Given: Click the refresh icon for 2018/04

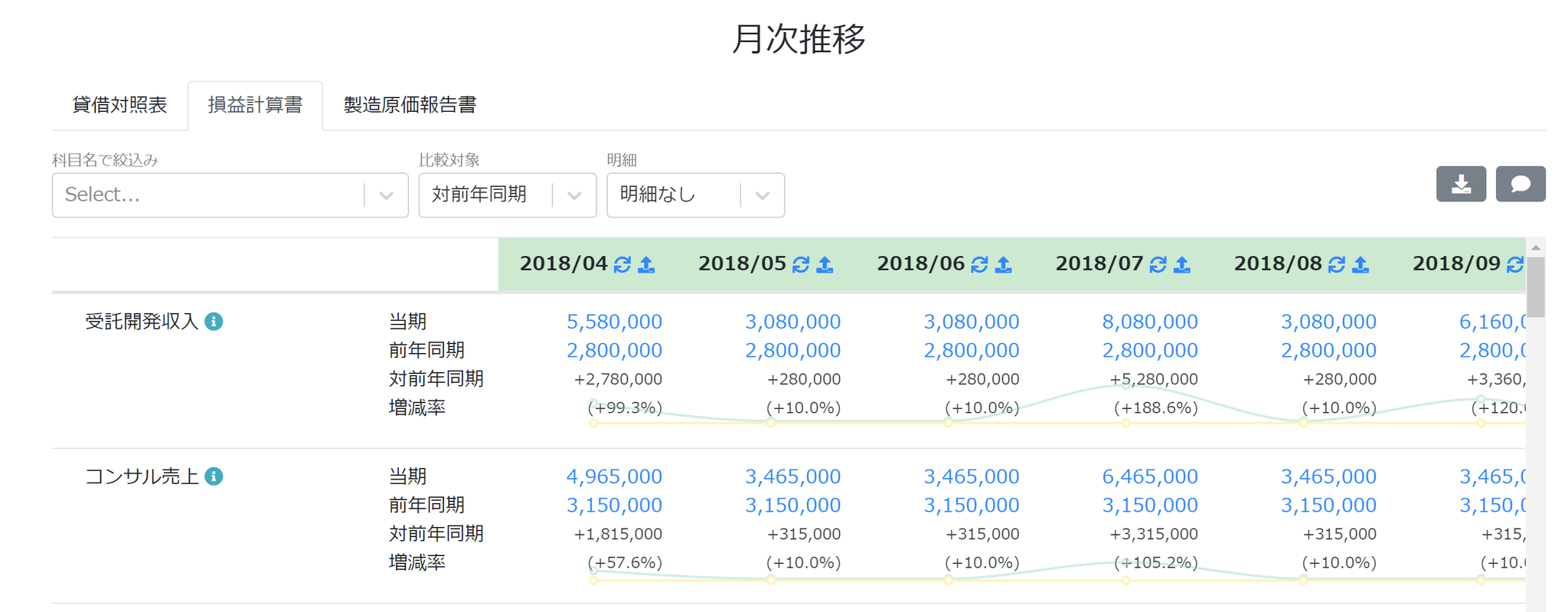Looking at the screenshot, I should 622,265.
